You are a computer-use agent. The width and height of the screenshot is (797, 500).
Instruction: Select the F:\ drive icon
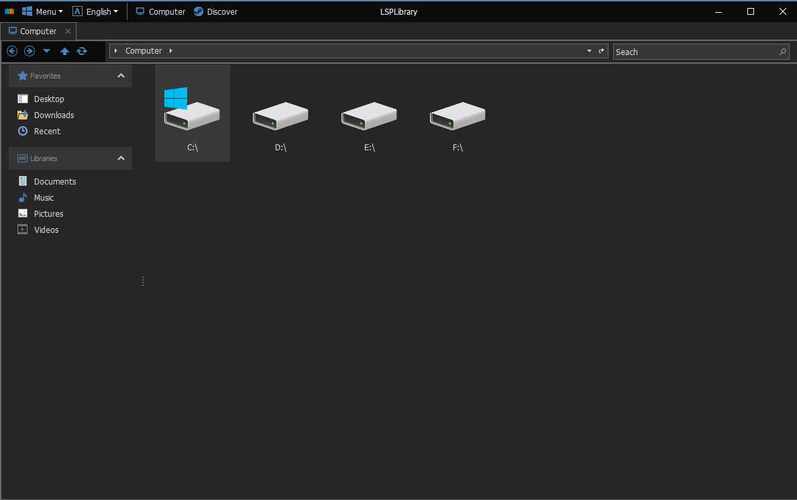[x=457, y=124]
